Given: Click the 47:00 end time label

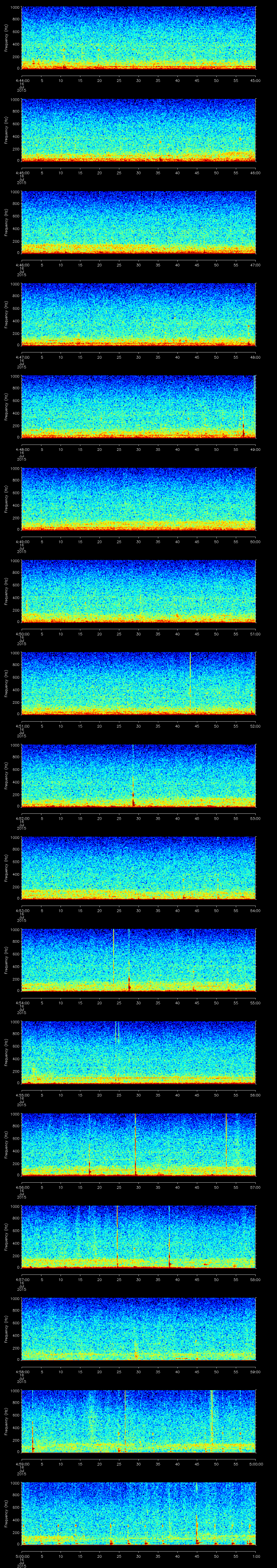Looking at the screenshot, I should coord(256,265).
